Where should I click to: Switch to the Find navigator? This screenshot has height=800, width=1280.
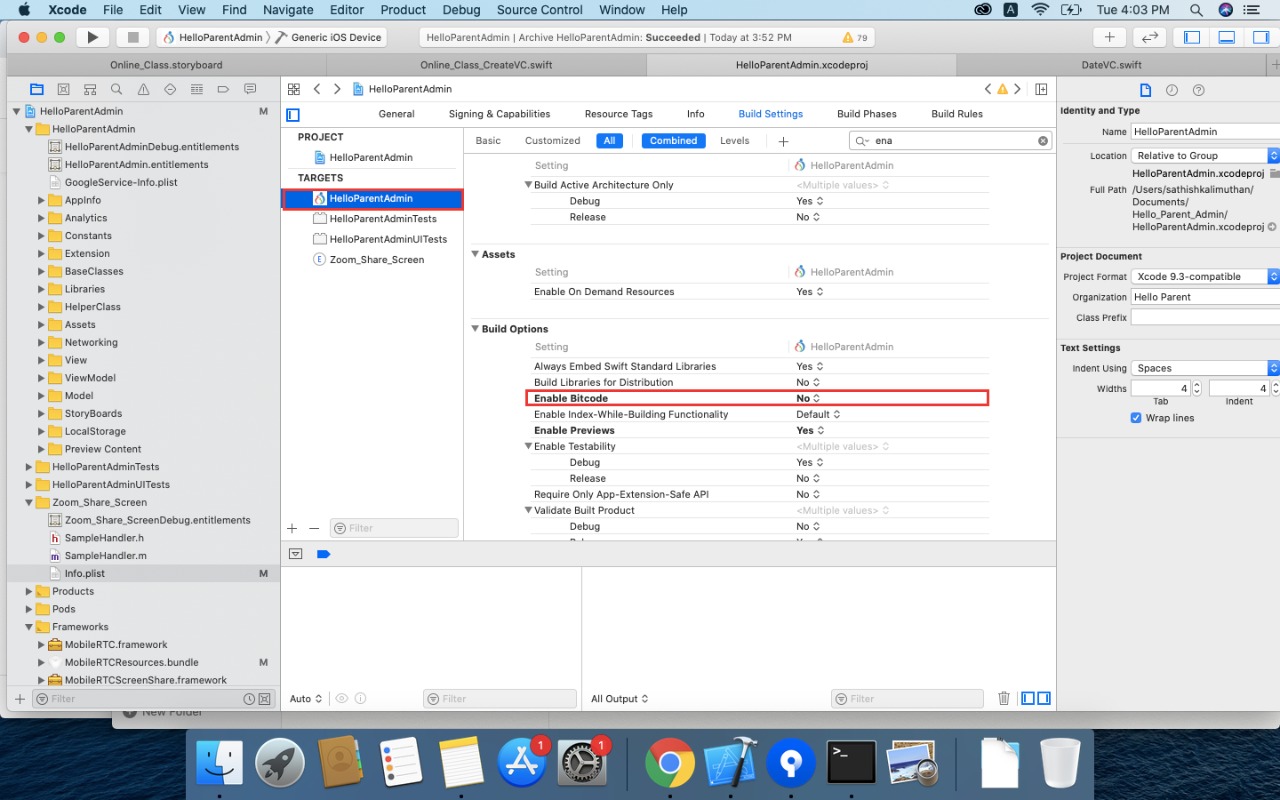pyautogui.click(x=117, y=89)
